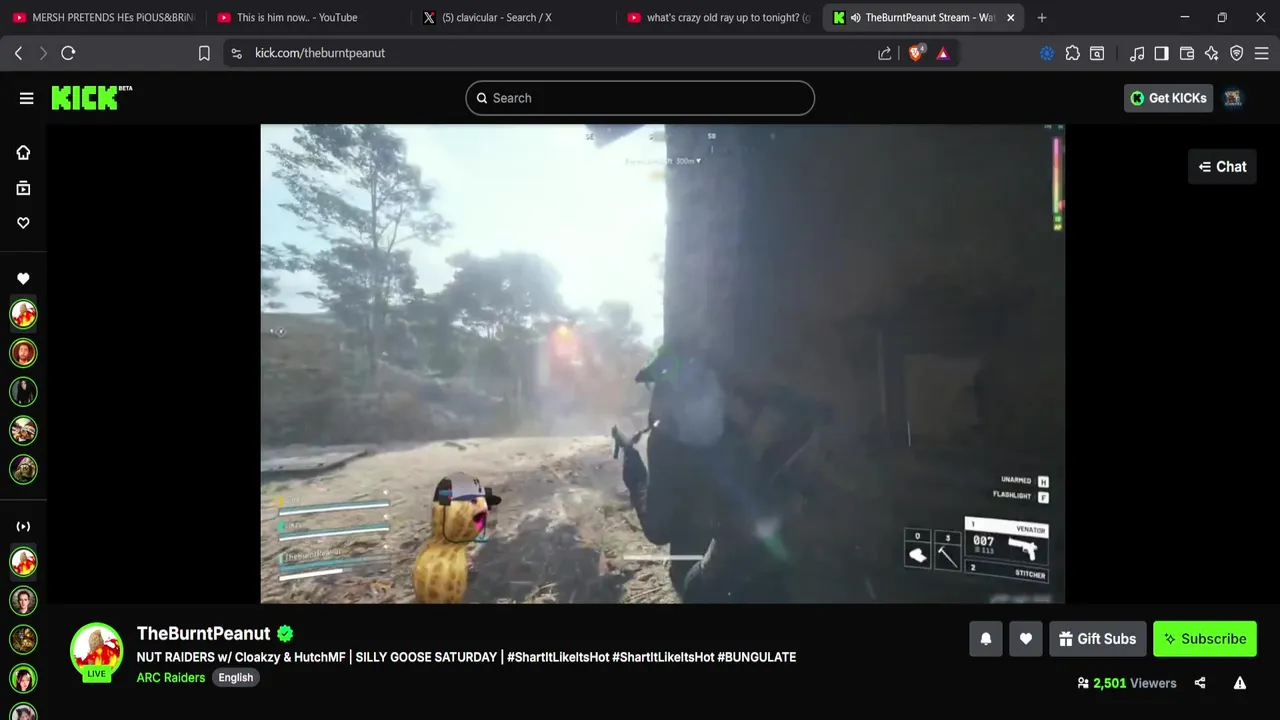Viewport: 1280px width, 720px height.
Task: Switch to clavicular Search X tab
Action: [512, 18]
